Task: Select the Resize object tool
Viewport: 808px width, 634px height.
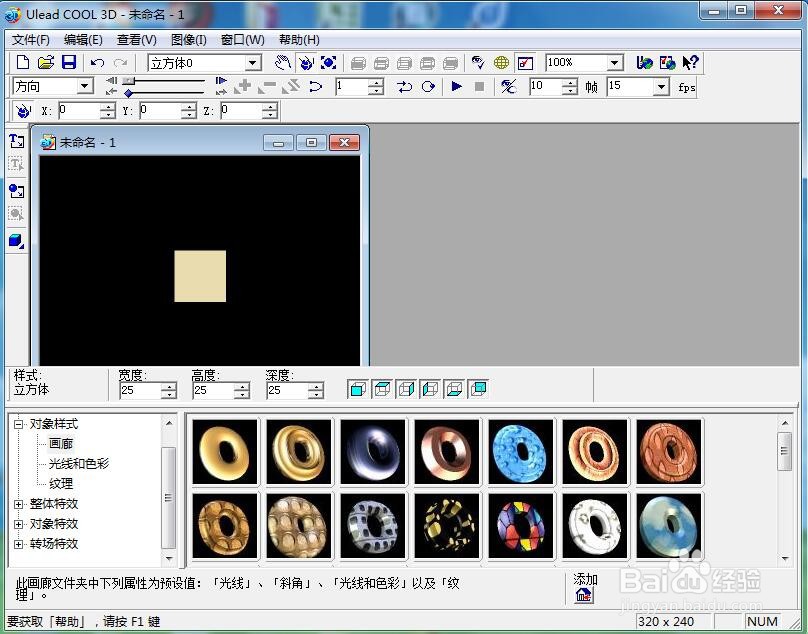Action: [329, 63]
